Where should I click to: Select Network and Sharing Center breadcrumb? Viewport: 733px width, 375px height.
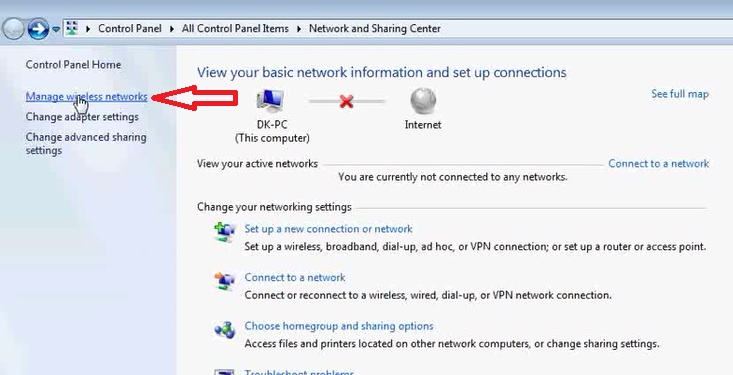374,29
